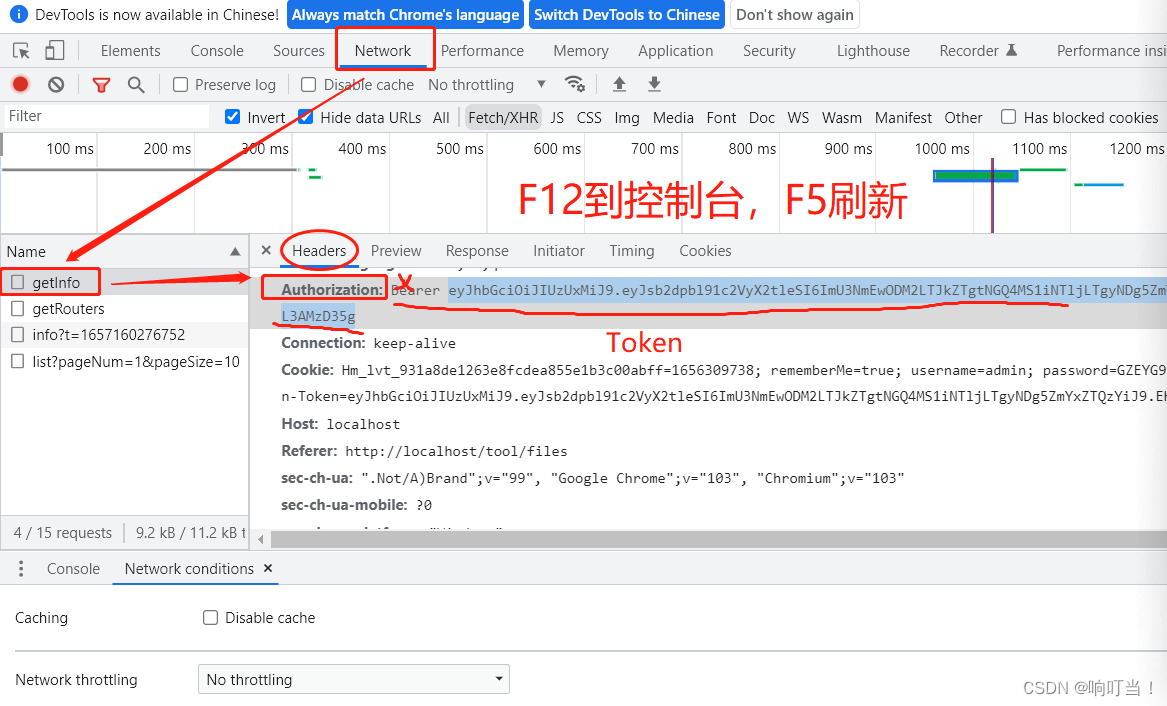
Task: Open the drawer three-dot customize menu
Action: (x=21, y=568)
